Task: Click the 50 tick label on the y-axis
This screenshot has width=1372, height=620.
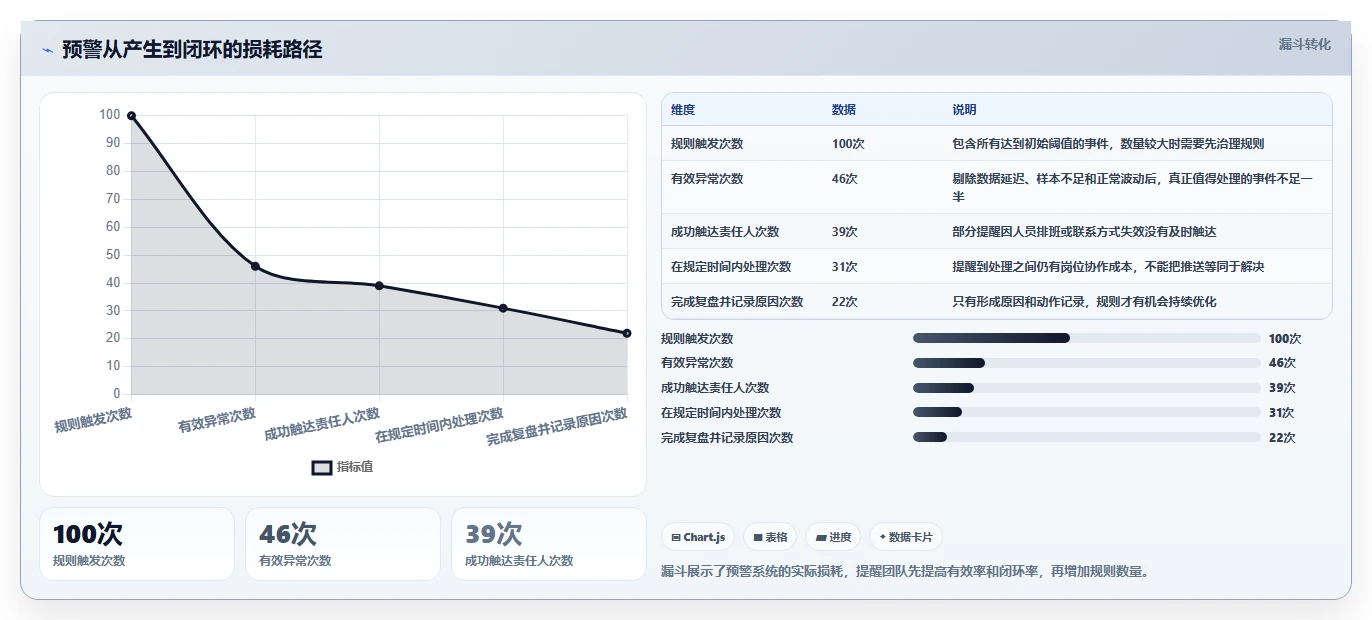Action: pos(113,255)
